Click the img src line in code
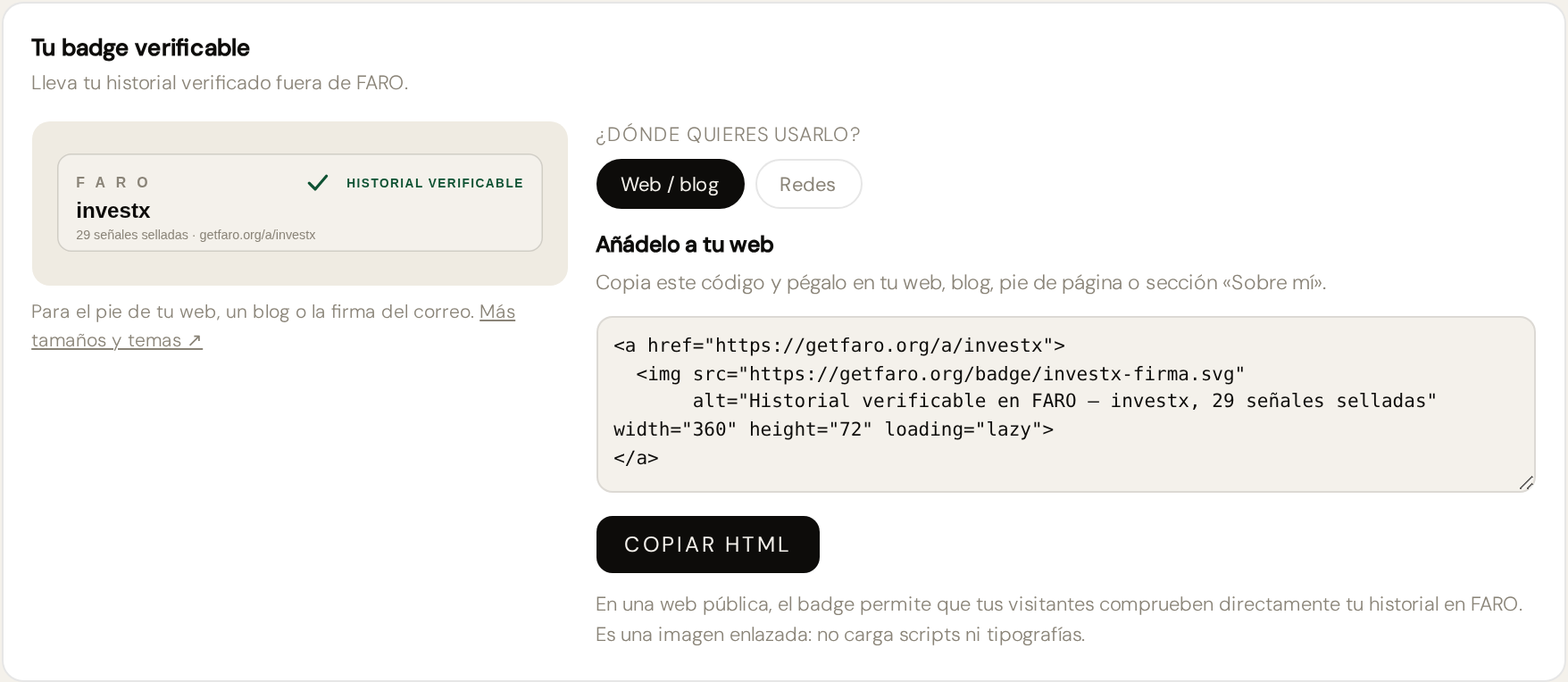The width and height of the screenshot is (1568, 682). click(940, 374)
